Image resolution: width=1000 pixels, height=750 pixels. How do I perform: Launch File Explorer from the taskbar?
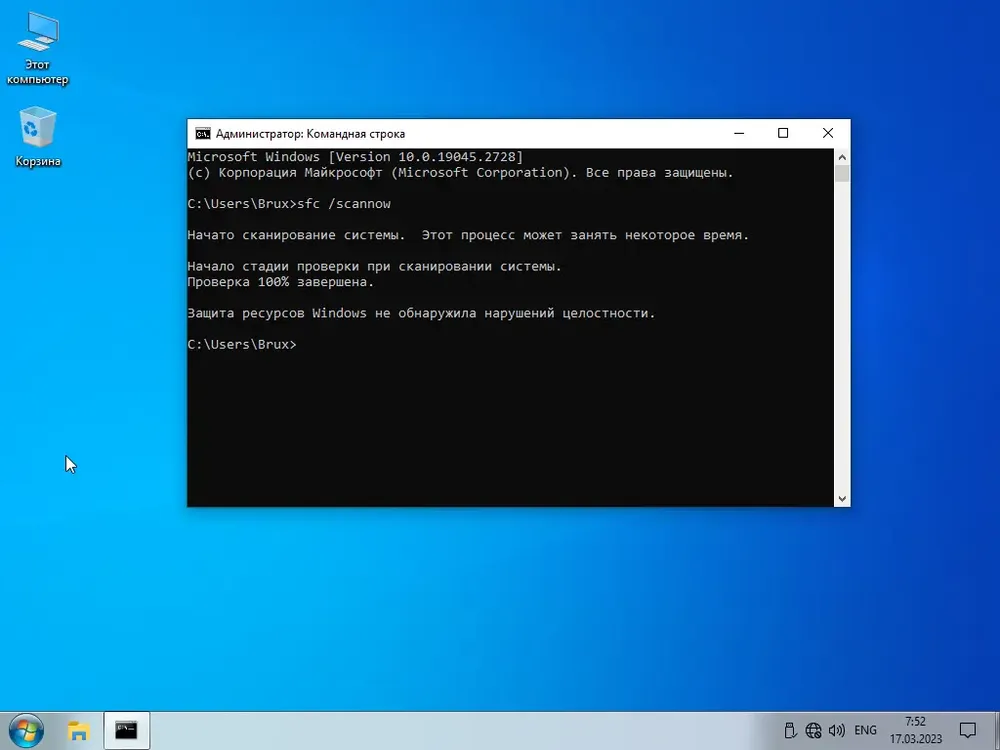[78, 730]
